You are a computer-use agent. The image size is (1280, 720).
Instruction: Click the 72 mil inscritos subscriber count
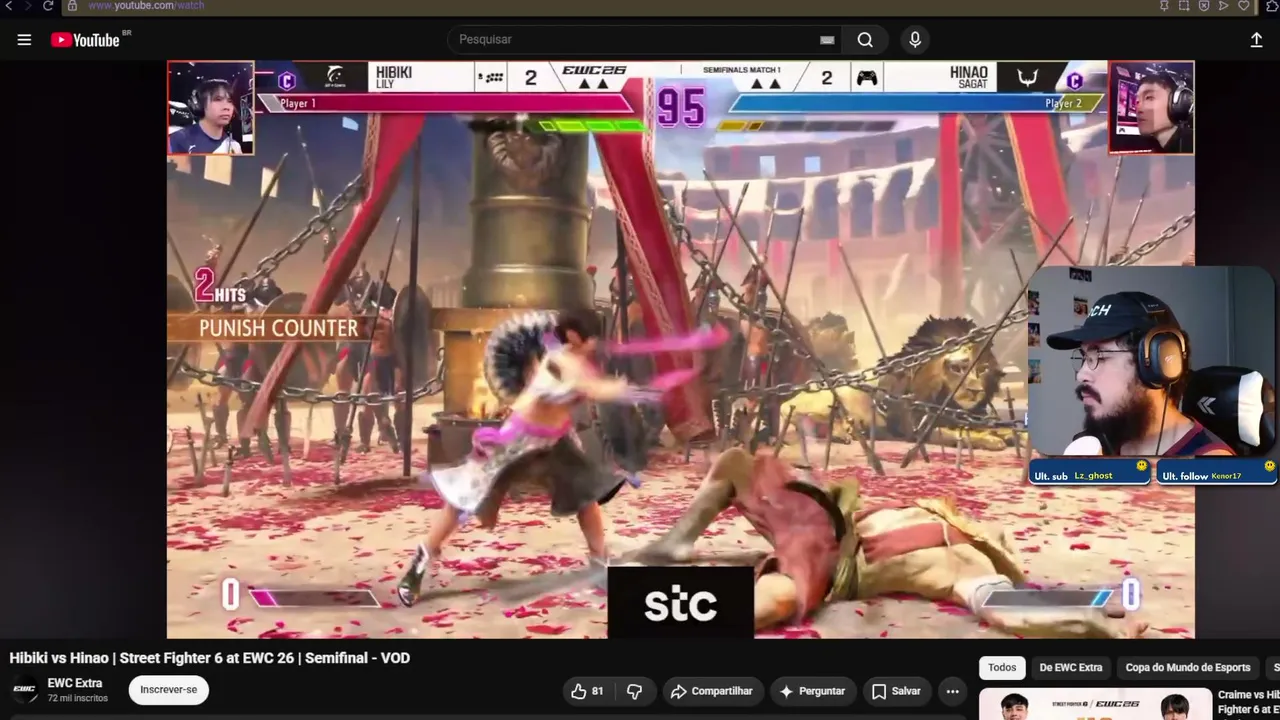[78, 698]
